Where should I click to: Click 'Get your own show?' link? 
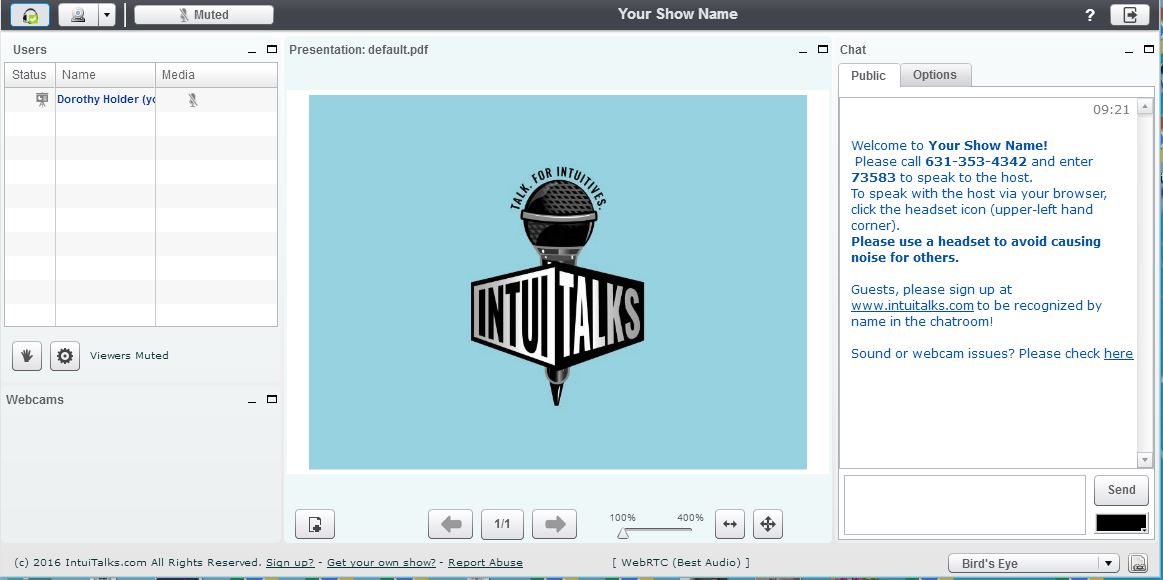381,563
